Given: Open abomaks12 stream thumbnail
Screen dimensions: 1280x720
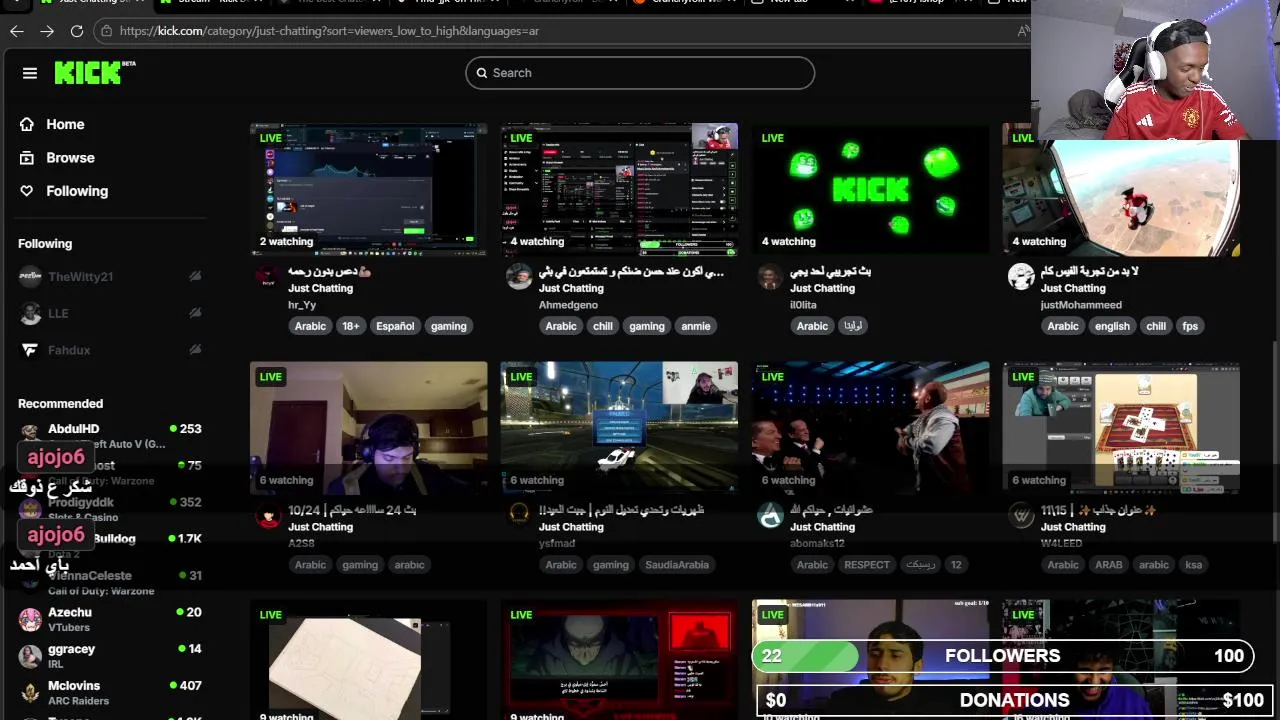Looking at the screenshot, I should pyautogui.click(x=871, y=428).
